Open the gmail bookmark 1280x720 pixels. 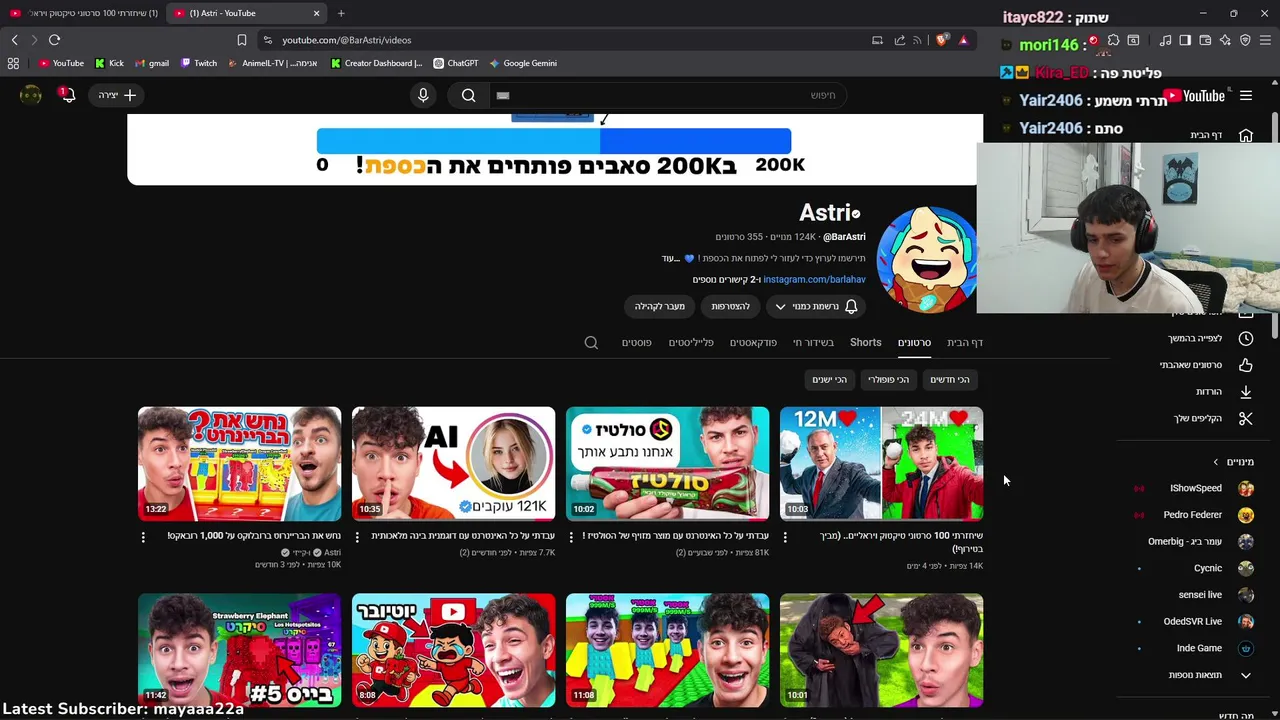(x=152, y=63)
